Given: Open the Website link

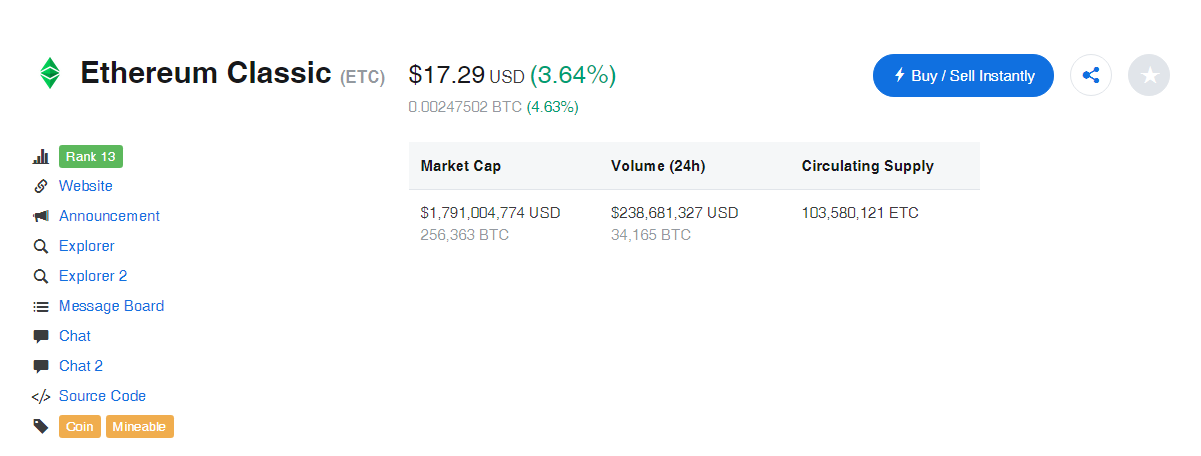Looking at the screenshot, I should [x=86, y=186].
